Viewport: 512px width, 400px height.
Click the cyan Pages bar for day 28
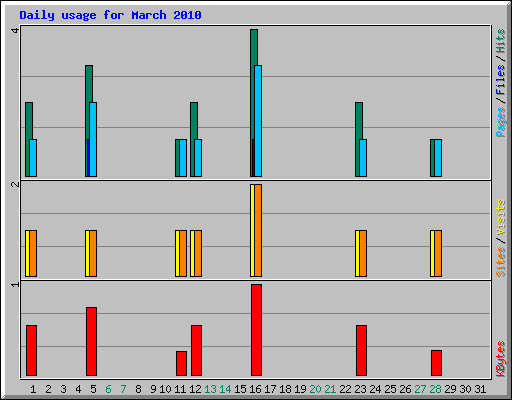pyautogui.click(x=438, y=158)
